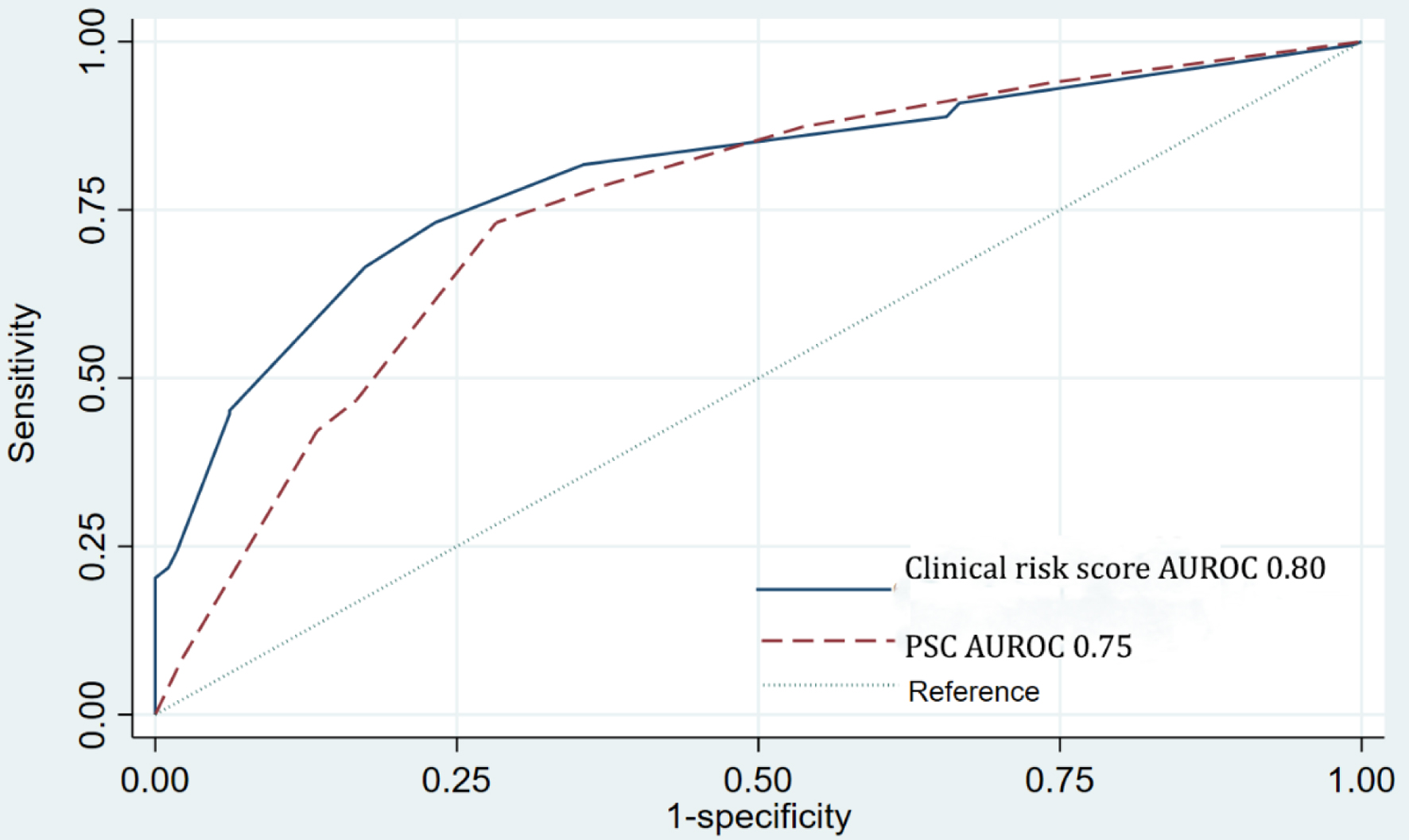The height and width of the screenshot is (840, 1409).
Task: Click the 0.25 tick label on x-axis
Action: coord(456,780)
